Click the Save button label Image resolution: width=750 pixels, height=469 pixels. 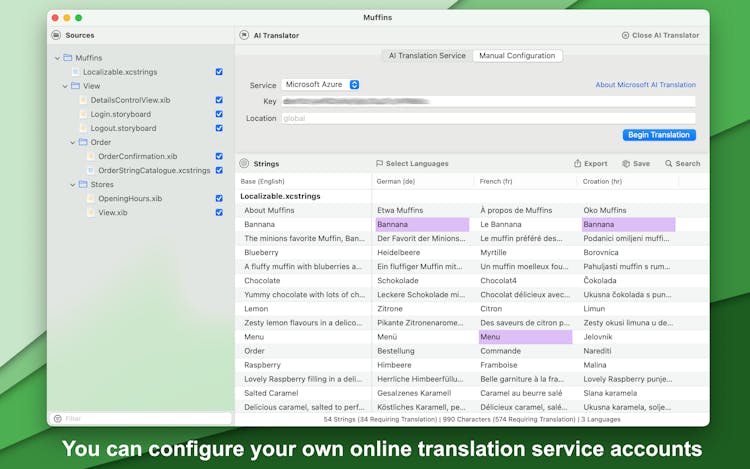(641, 164)
